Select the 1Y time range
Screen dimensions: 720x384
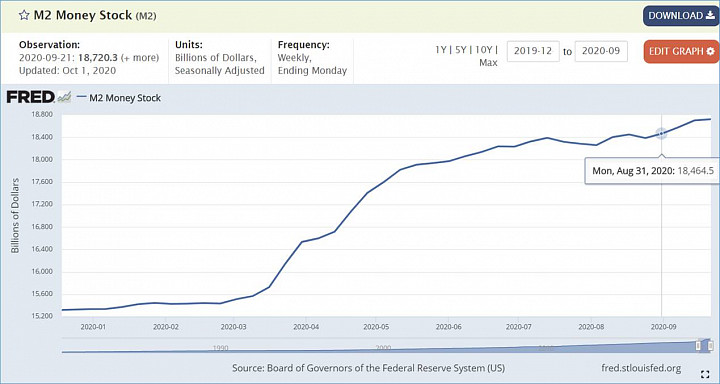coord(440,50)
